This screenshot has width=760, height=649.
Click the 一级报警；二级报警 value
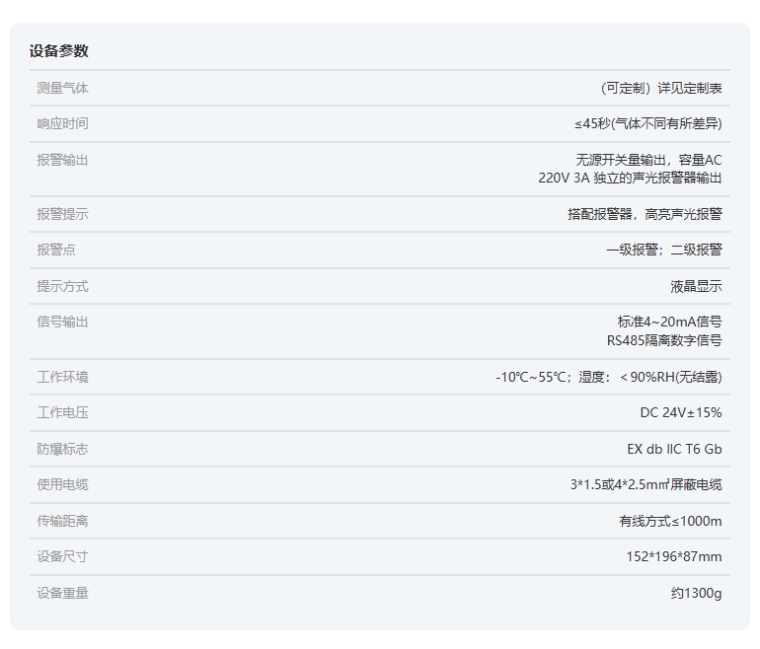click(664, 251)
